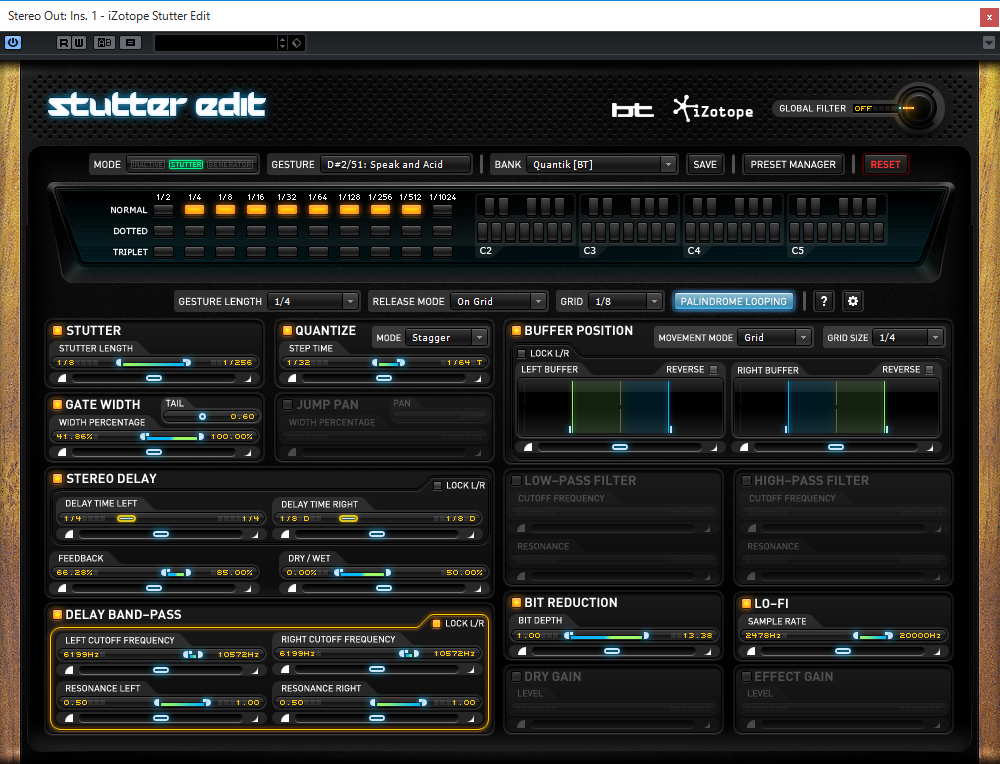Screen dimensions: 1000x764
Task: Disable the Quantize module
Action: [x=287, y=330]
